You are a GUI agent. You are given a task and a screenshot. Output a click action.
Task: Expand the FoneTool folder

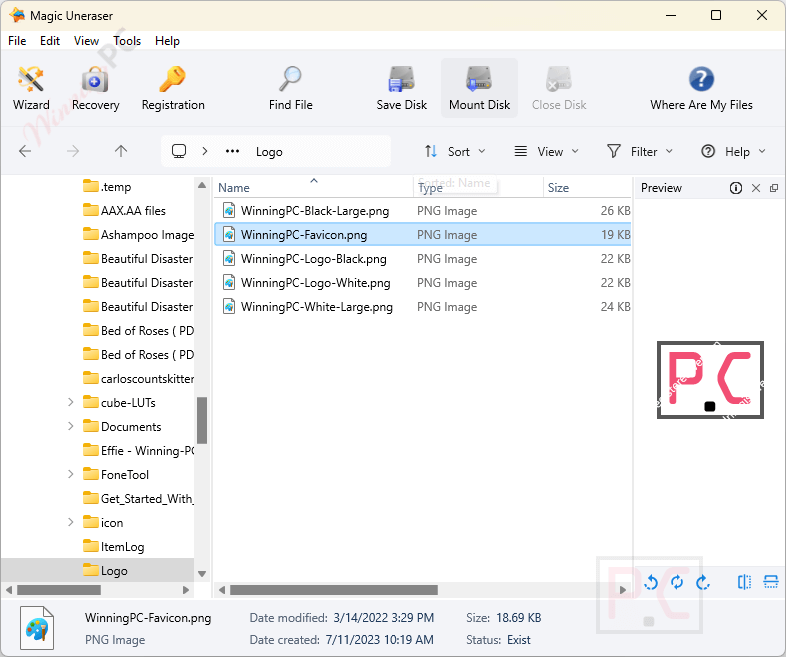[x=71, y=474]
